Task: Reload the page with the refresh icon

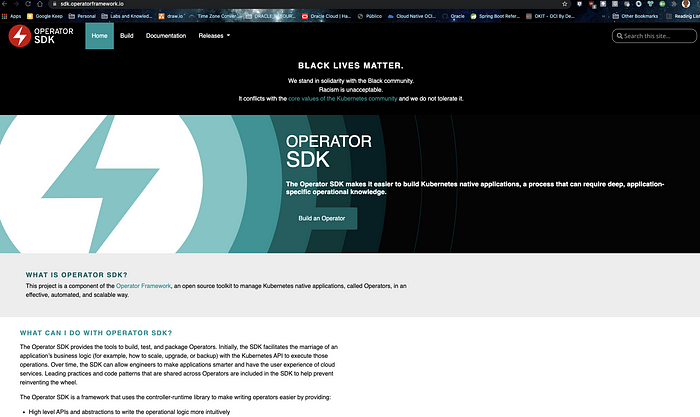Action: click(28, 4)
